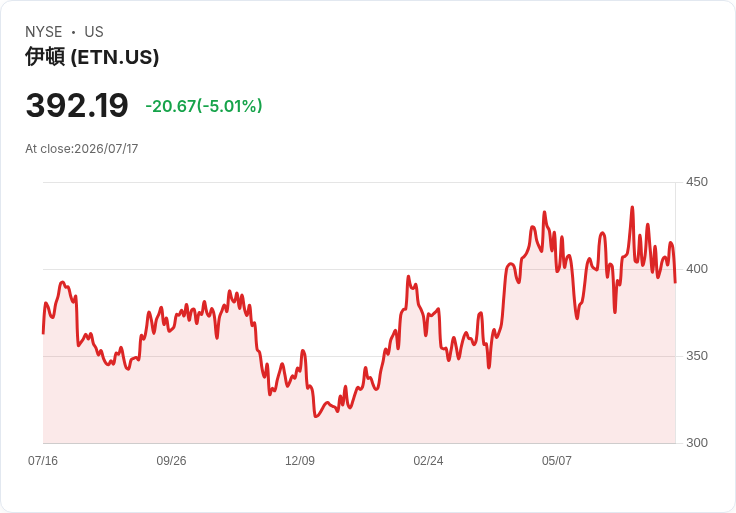Viewport: 736px width, 513px height.
Task: Click the 300 y-axis price label
Action: pyautogui.click(x=697, y=443)
